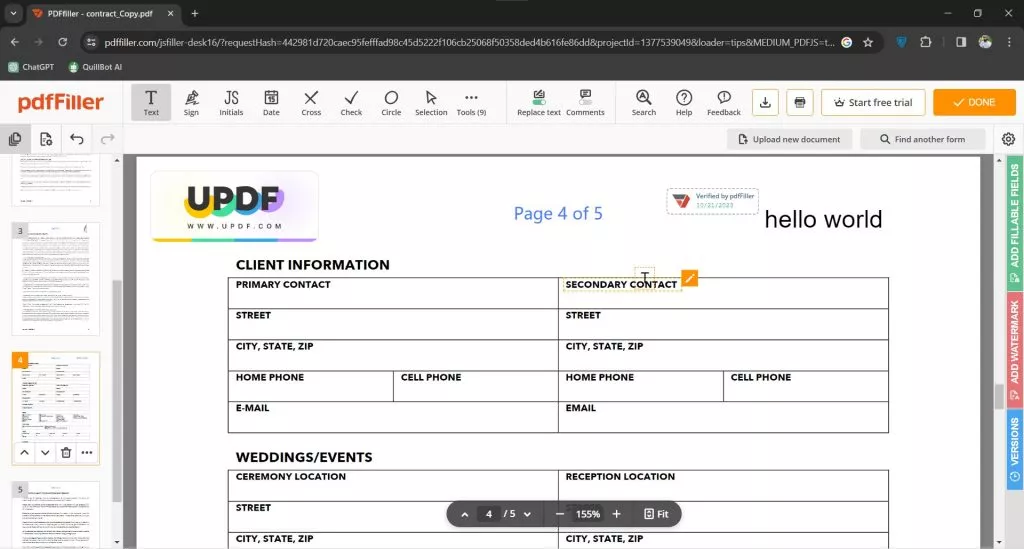Open page 5 thumbnail

[x=56, y=515]
